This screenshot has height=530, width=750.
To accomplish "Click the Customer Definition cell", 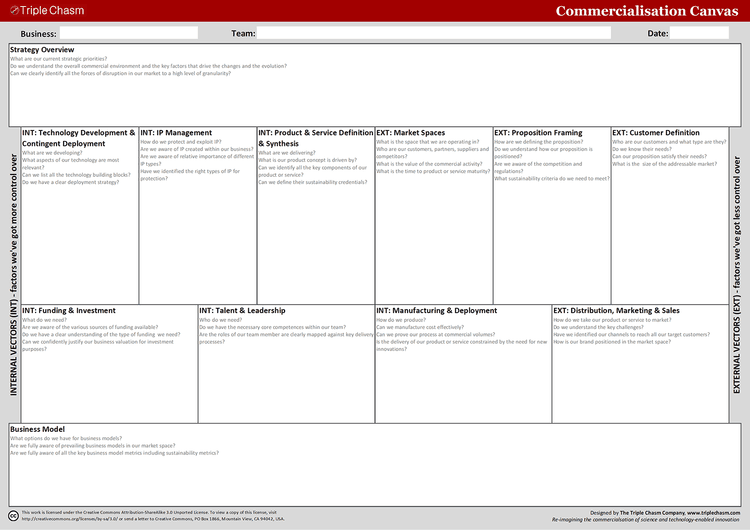I will (x=670, y=240).
